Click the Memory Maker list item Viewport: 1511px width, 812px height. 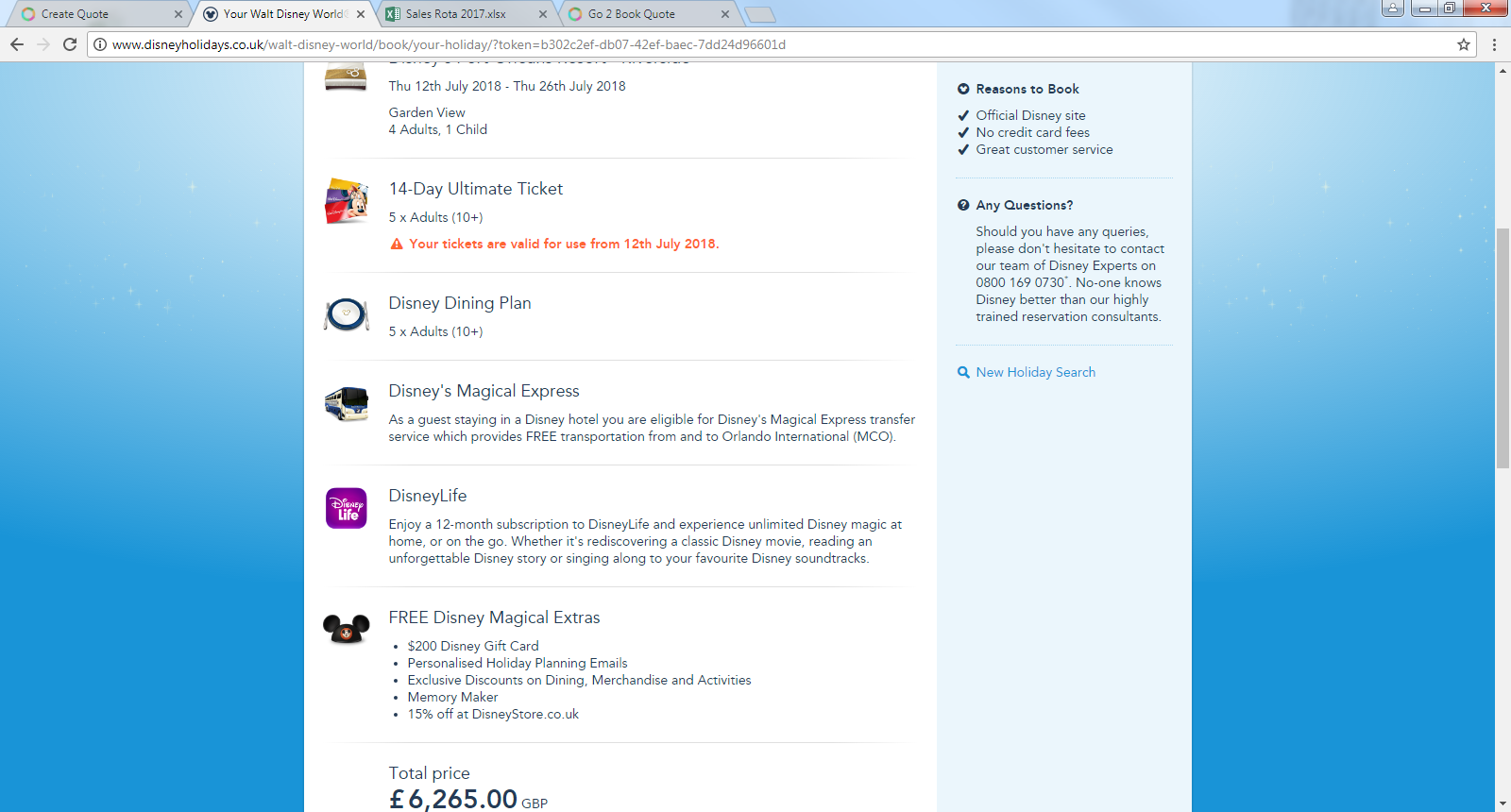(453, 697)
